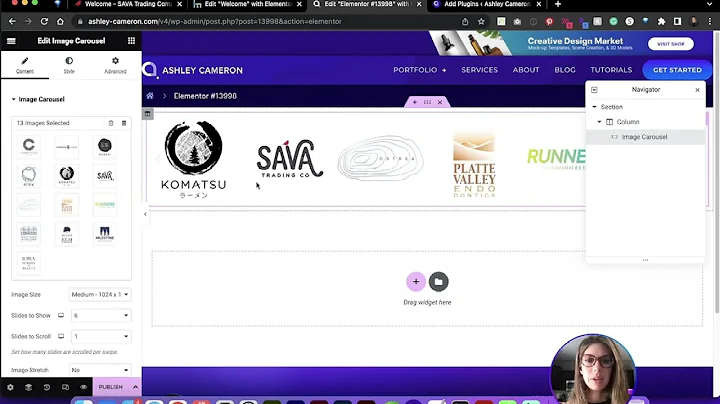Click the Visit Shop banner button

[671, 44]
